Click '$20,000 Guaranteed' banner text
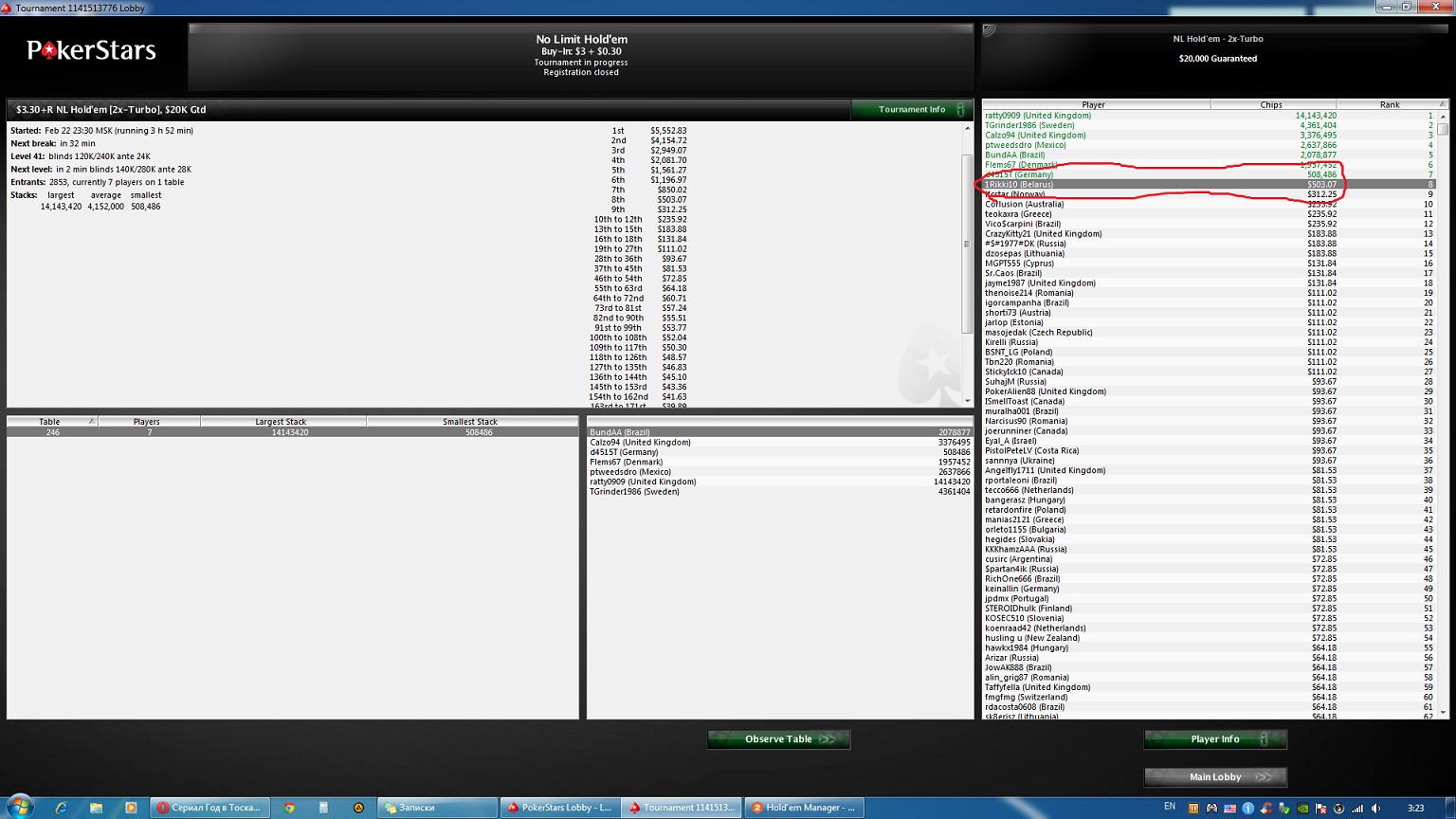 [x=1218, y=59]
